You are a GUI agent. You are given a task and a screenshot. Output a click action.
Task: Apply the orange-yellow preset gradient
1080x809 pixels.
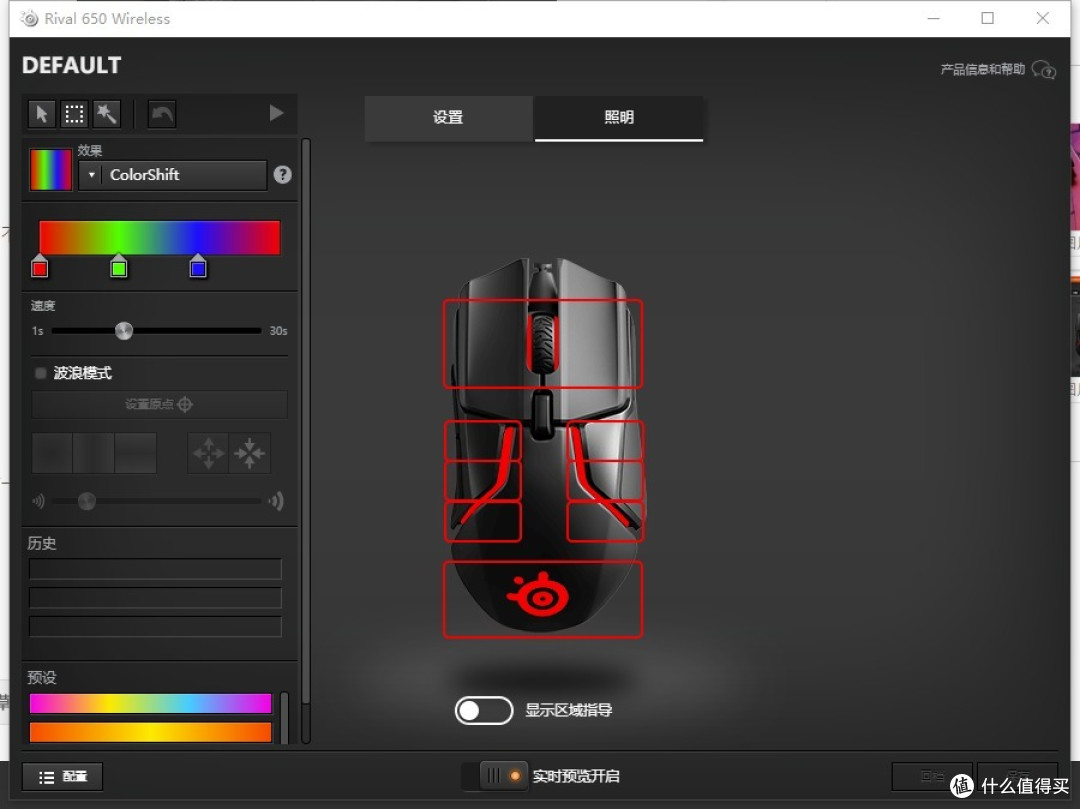(x=151, y=732)
